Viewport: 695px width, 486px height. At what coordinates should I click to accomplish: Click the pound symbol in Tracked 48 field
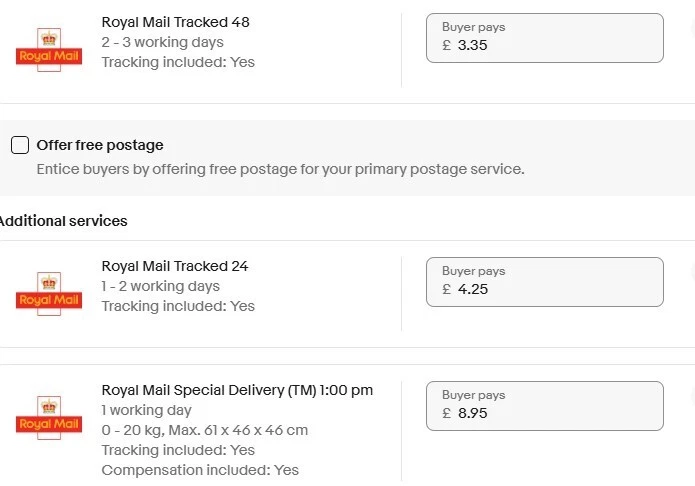(x=447, y=45)
